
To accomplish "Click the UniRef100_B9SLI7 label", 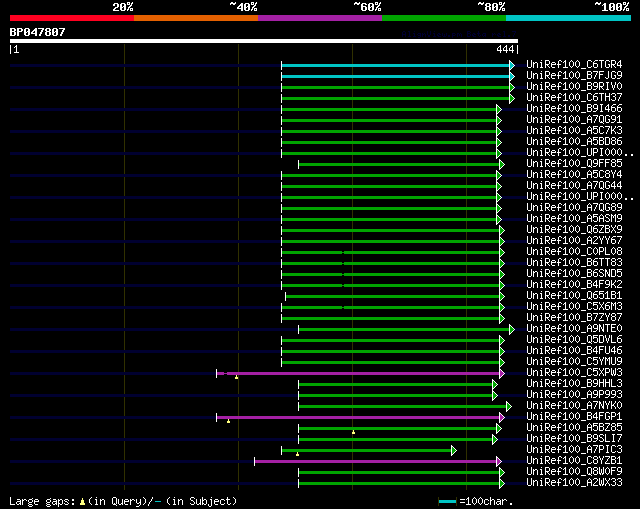I will click(x=574, y=439).
